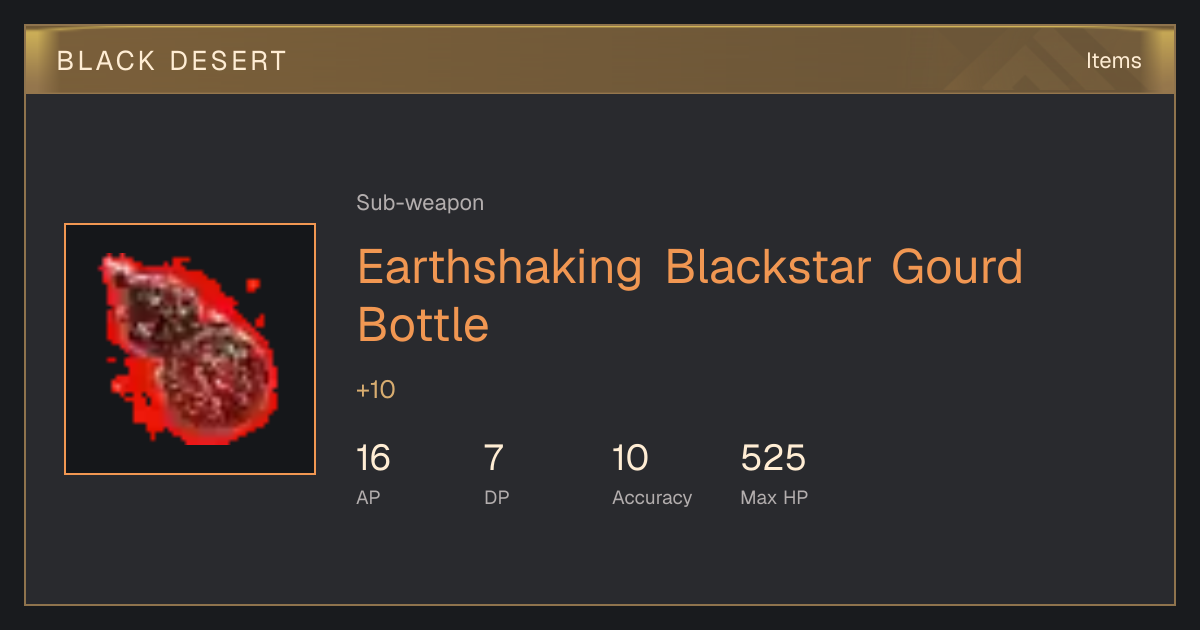Screen dimensions: 1200x630
Task: Select the Max HP value 525
Action: [x=773, y=458]
